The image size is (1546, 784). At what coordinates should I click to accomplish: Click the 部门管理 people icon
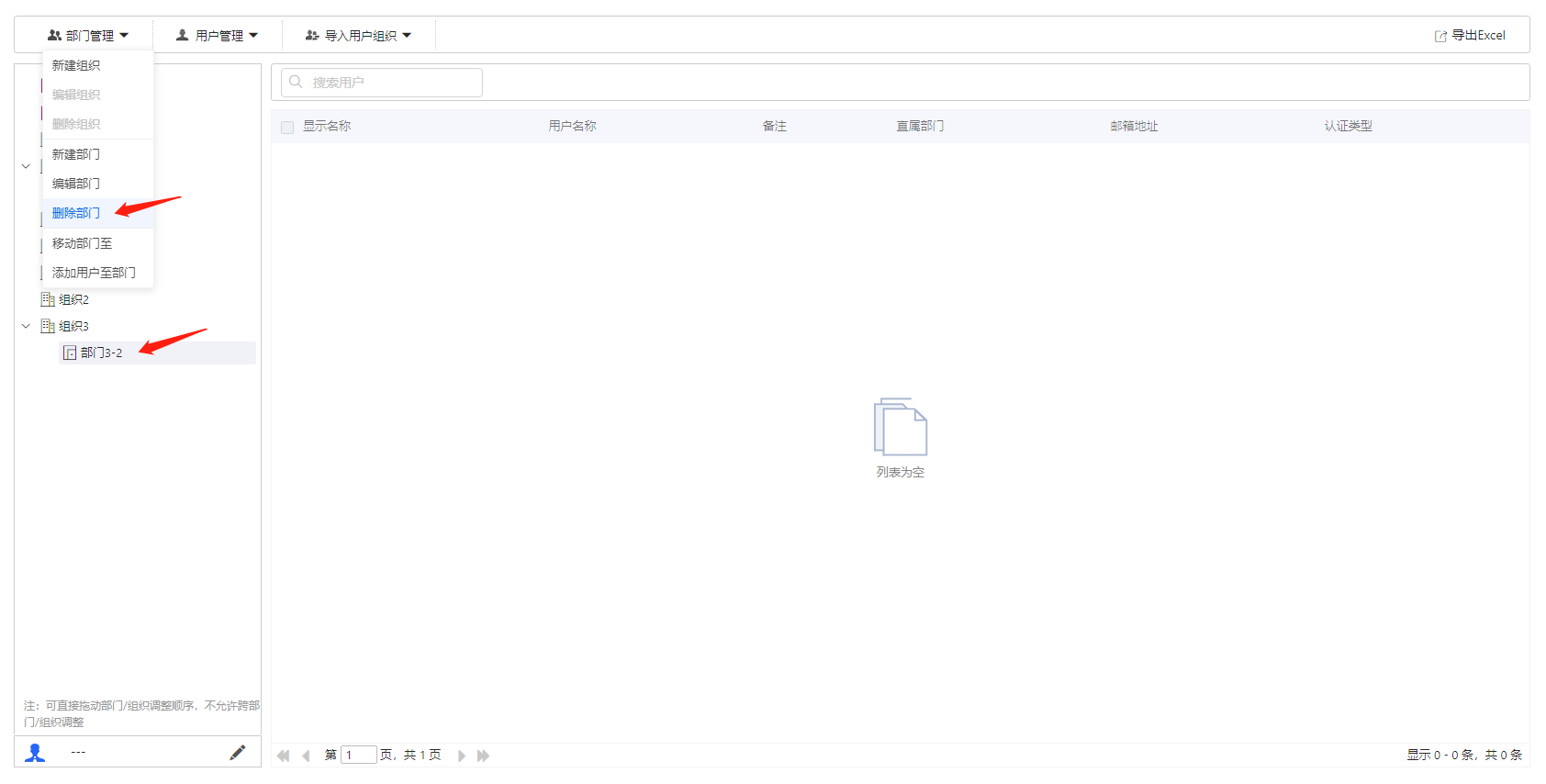(x=54, y=35)
